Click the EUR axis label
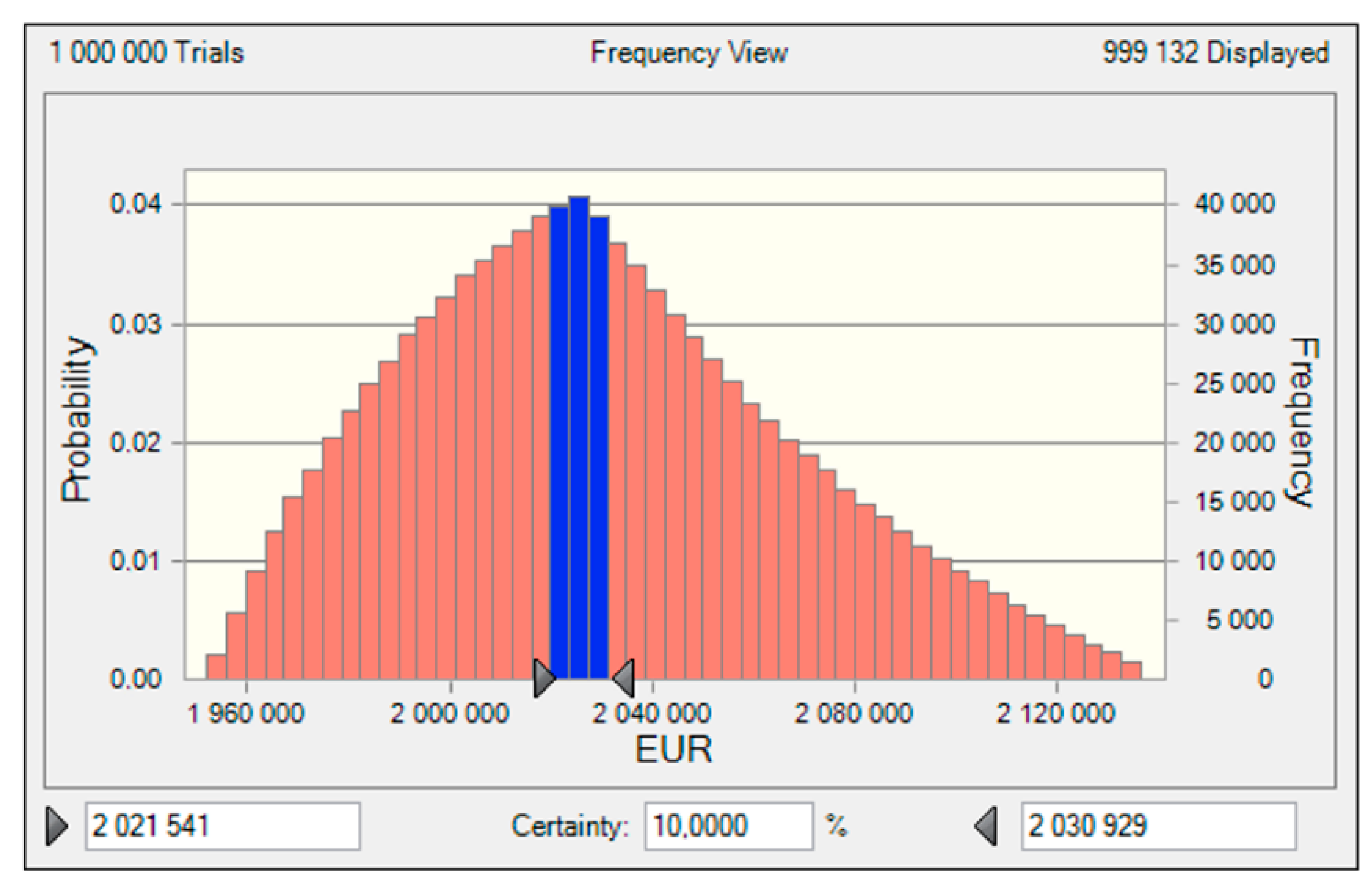The height and width of the screenshot is (887, 1372). (674, 750)
